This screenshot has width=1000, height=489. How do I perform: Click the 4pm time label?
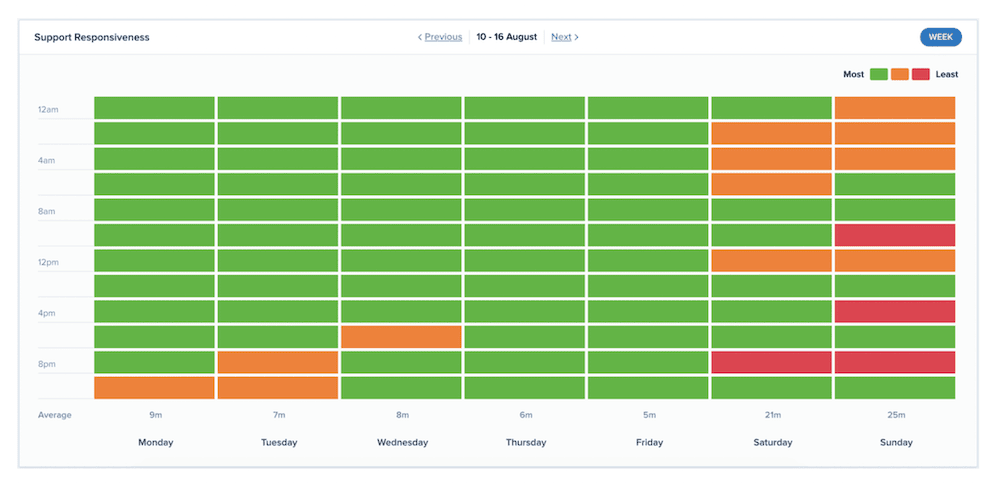click(x=46, y=314)
